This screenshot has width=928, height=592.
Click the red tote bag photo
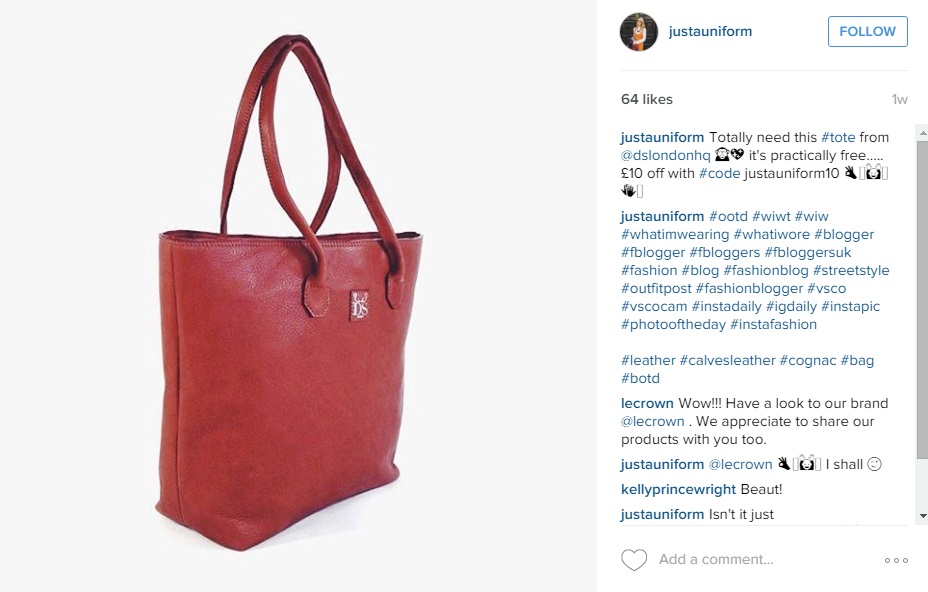pyautogui.click(x=290, y=293)
